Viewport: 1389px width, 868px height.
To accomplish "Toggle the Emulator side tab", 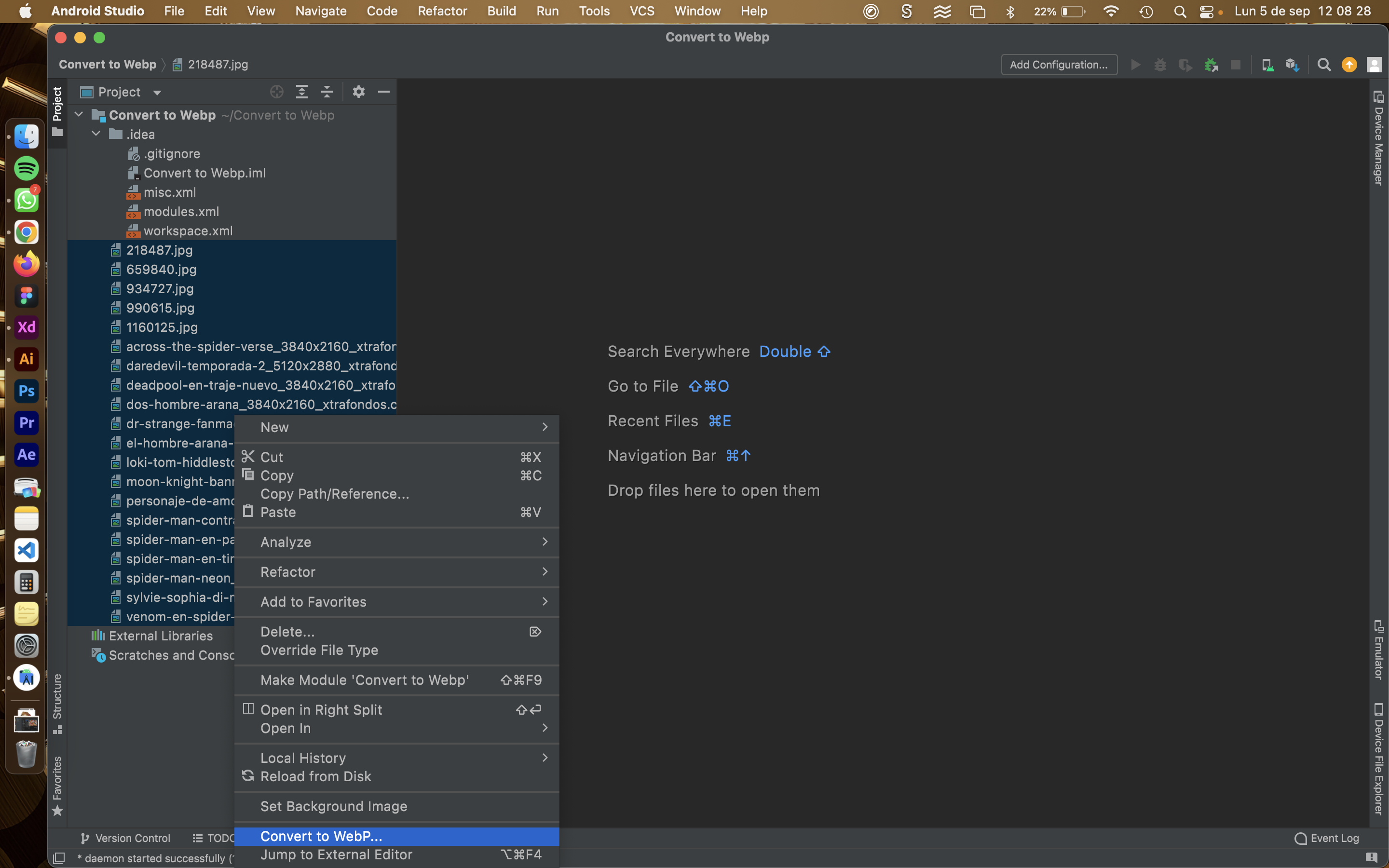I will pyautogui.click(x=1379, y=650).
